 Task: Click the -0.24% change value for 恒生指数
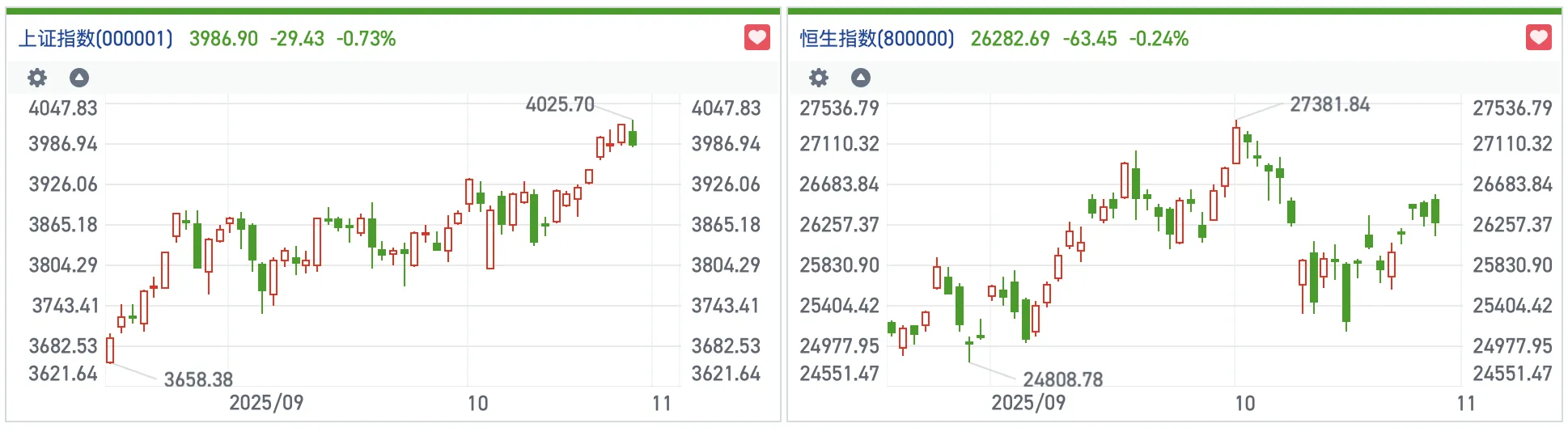1159,39
